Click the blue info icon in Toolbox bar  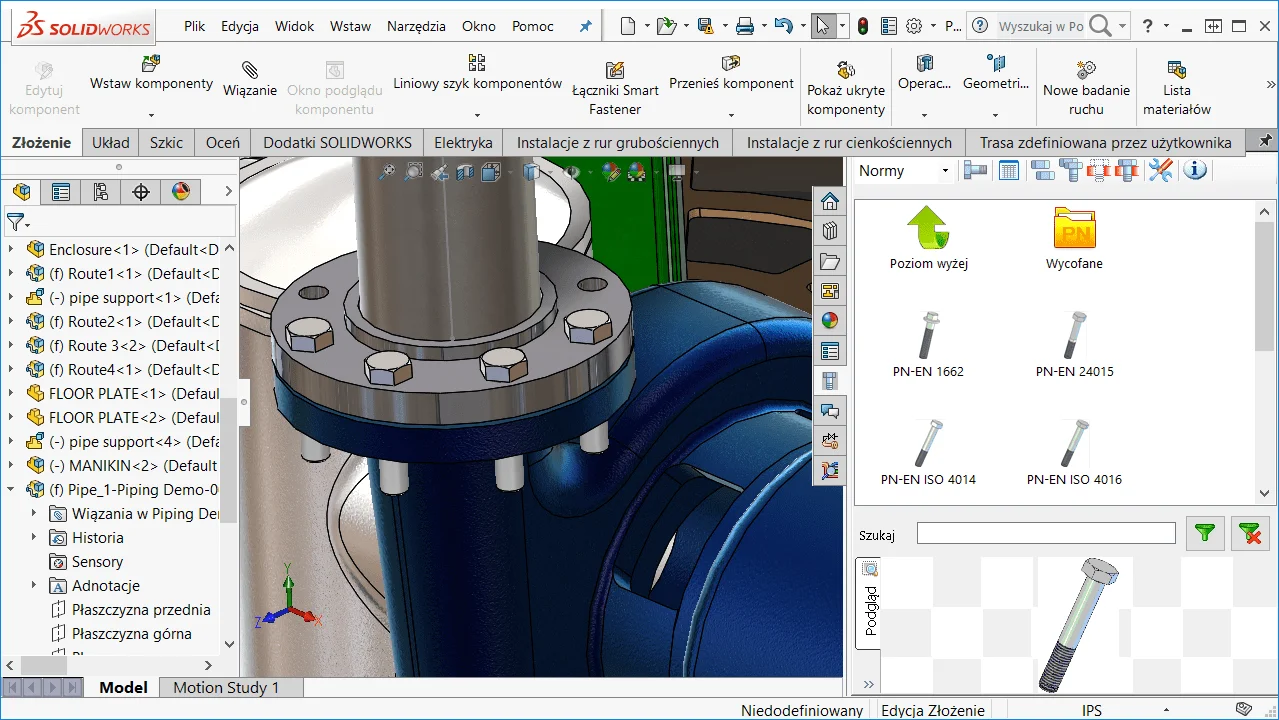point(1195,170)
